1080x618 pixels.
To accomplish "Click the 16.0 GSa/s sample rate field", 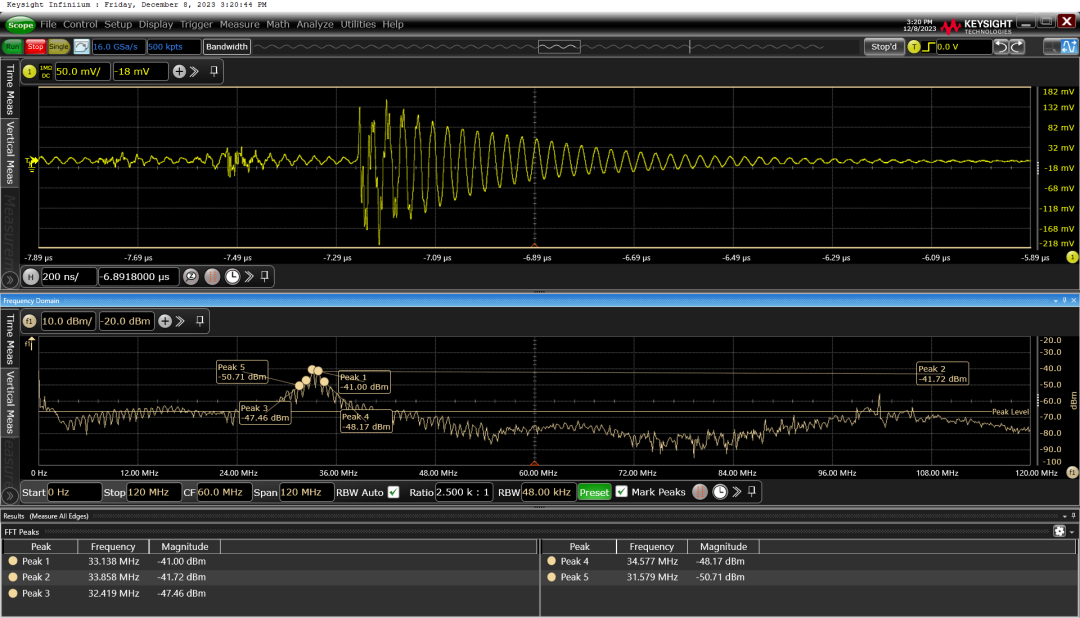I will pyautogui.click(x=118, y=47).
